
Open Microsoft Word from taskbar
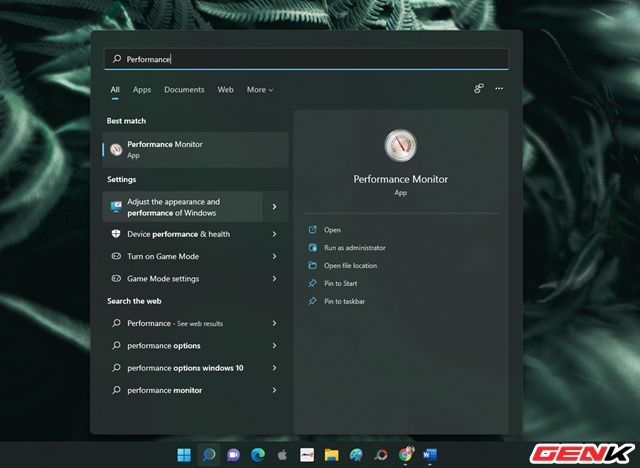click(x=430, y=455)
